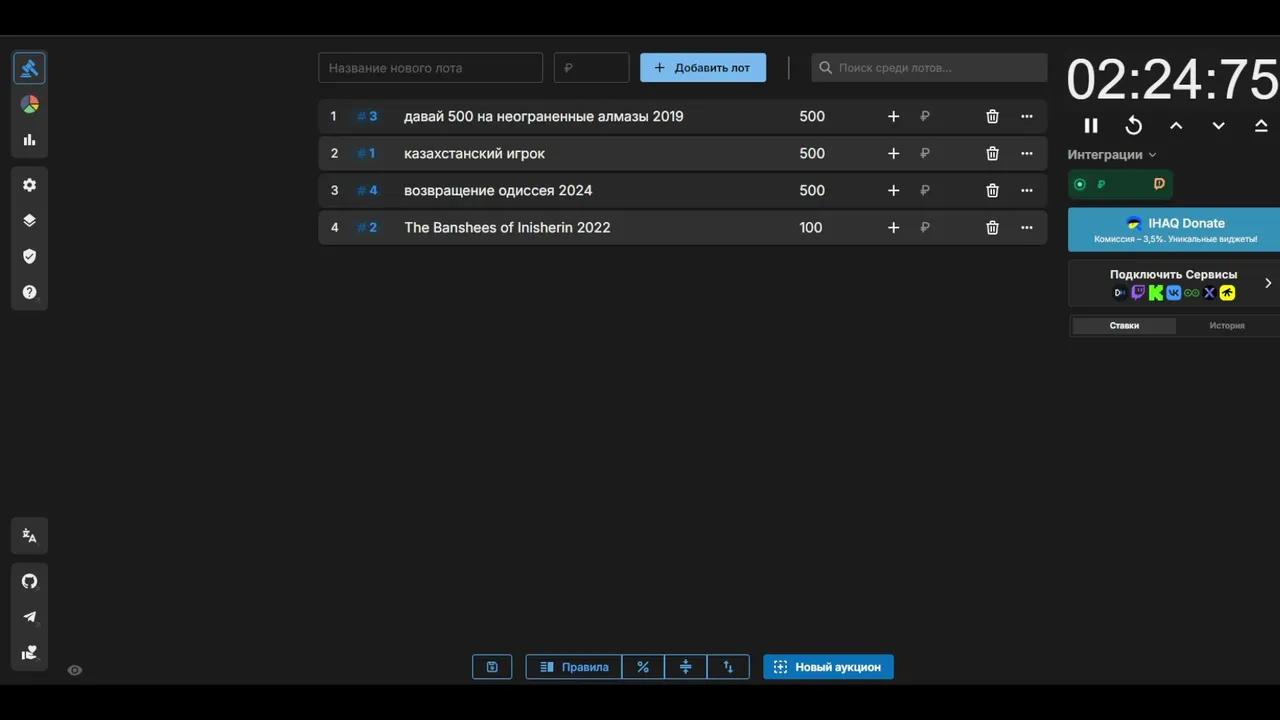Open the question mark help page
This screenshot has width=1280, height=720.
pyautogui.click(x=29, y=292)
